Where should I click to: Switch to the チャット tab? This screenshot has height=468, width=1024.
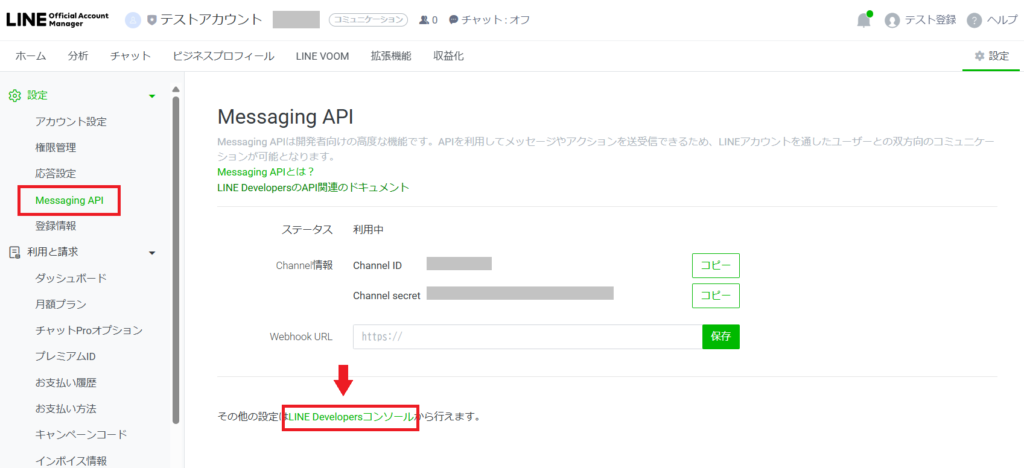coord(130,56)
